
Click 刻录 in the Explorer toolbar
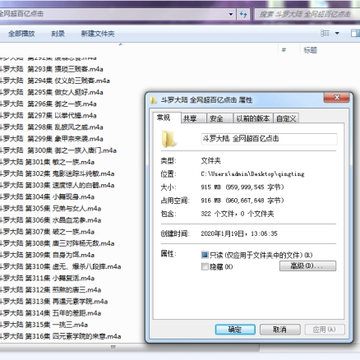(58, 34)
